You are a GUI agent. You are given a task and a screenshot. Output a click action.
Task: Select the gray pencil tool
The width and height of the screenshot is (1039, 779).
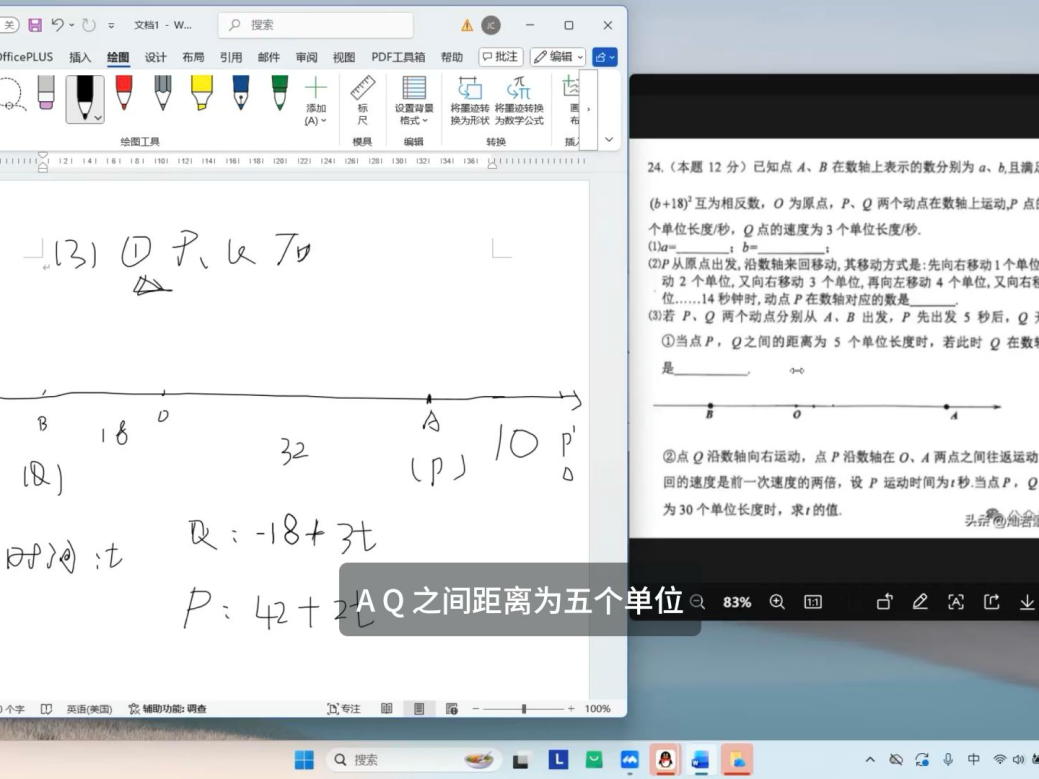pyautogui.click(x=162, y=95)
